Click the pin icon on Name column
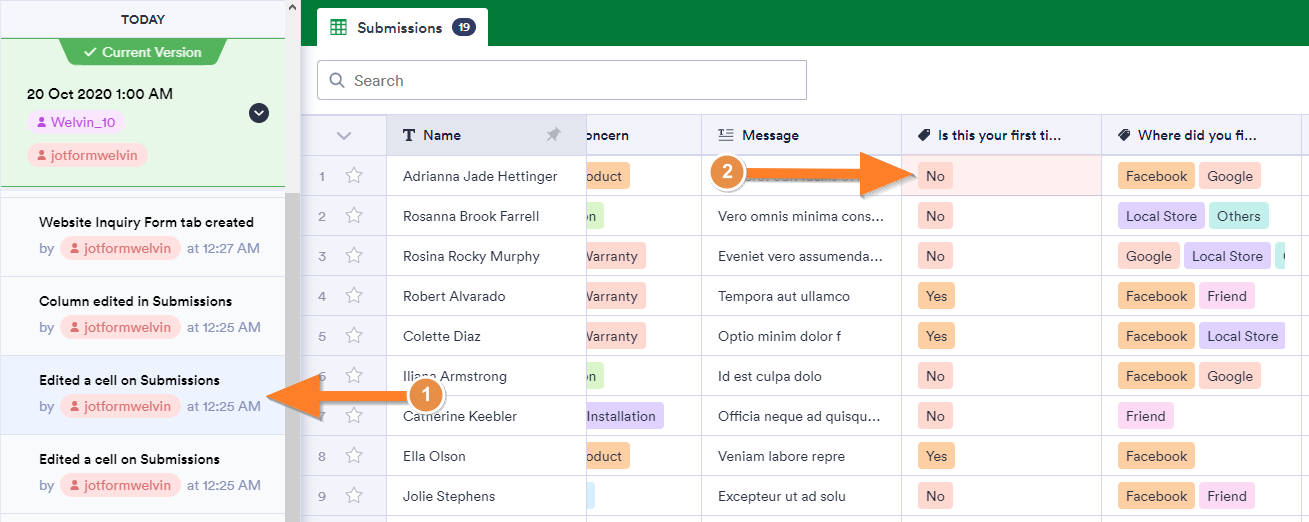1309x522 pixels. tap(553, 135)
